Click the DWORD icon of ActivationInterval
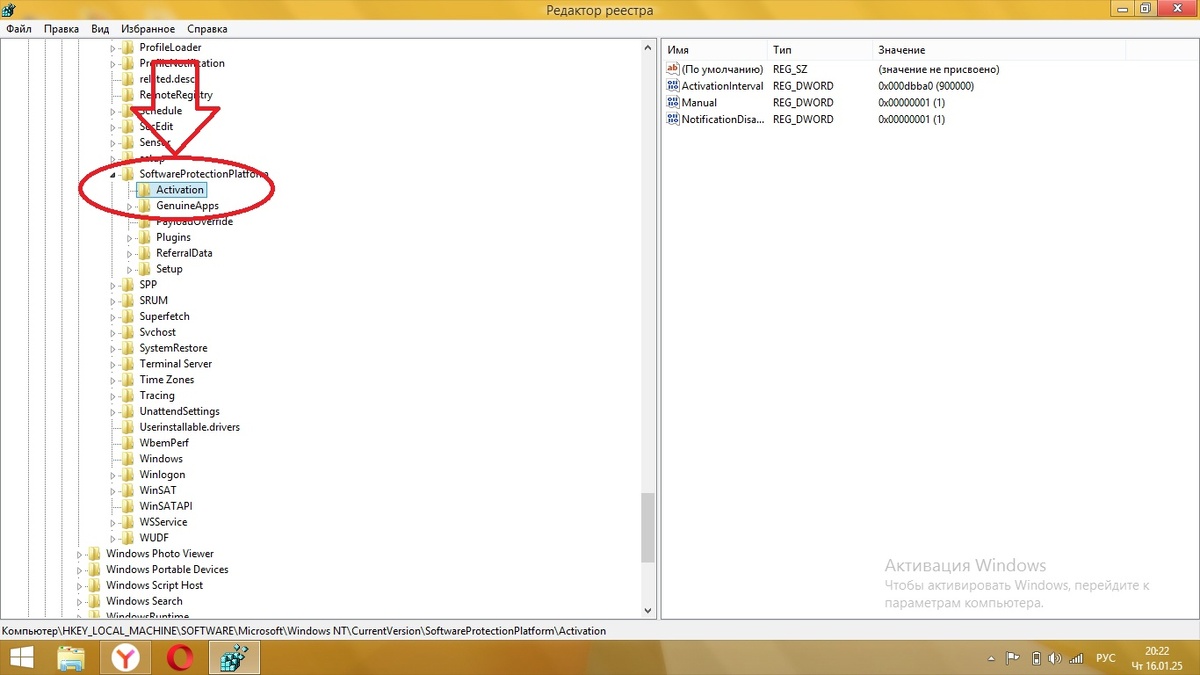The height and width of the screenshot is (675, 1200). (673, 86)
